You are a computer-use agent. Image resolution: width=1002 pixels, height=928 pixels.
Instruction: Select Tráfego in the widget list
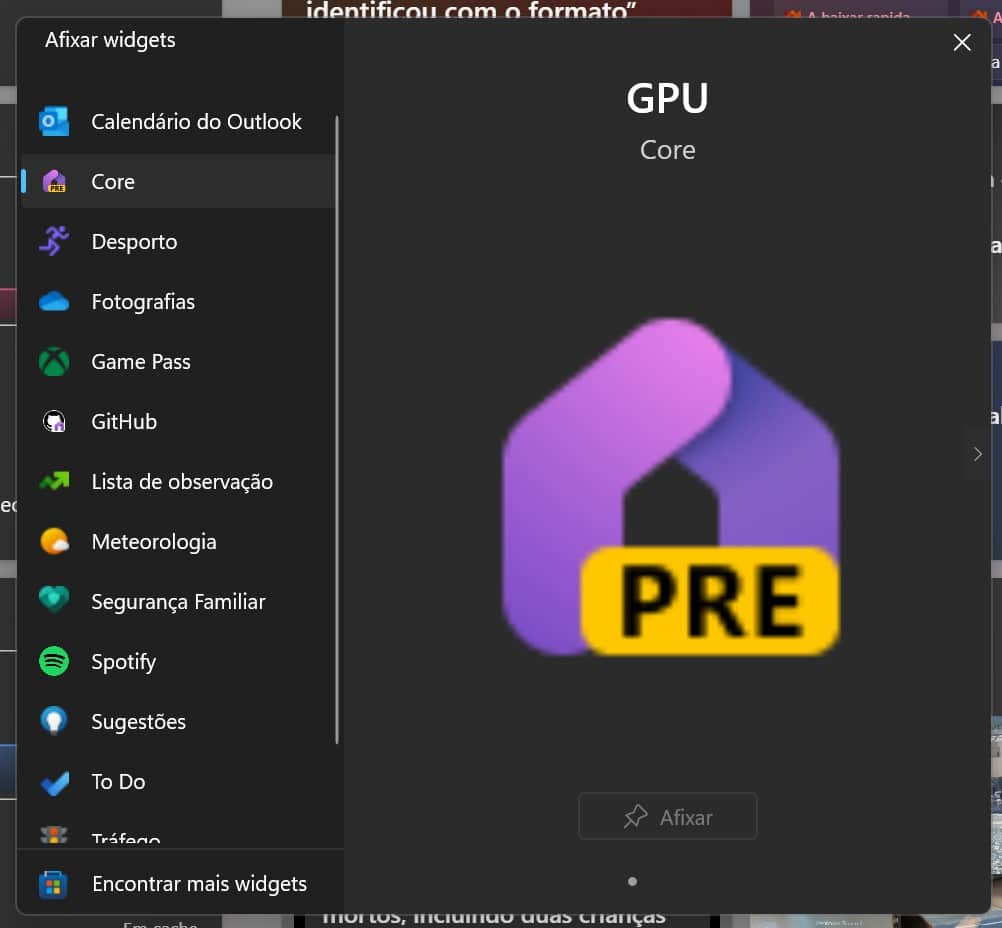coord(126,838)
